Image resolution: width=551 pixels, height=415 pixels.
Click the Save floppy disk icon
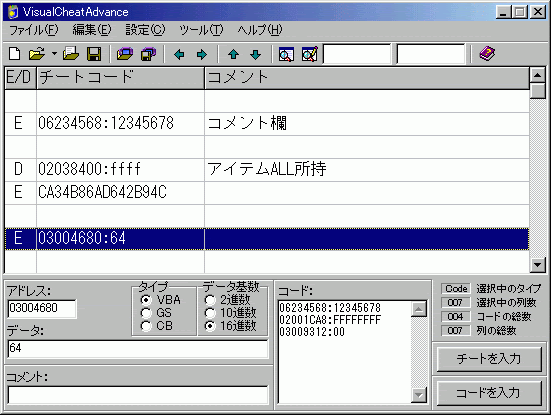[x=94, y=54]
